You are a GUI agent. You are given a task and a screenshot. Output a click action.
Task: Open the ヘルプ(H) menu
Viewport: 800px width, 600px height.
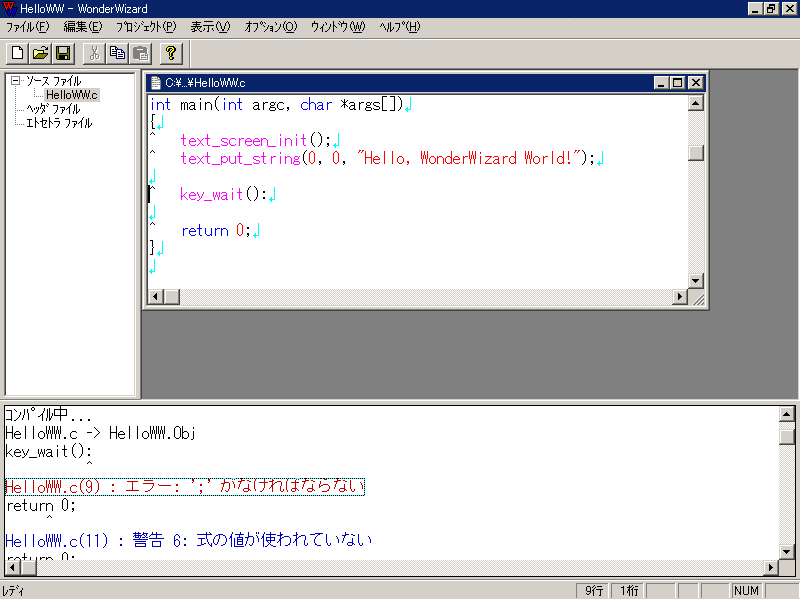pos(399,27)
